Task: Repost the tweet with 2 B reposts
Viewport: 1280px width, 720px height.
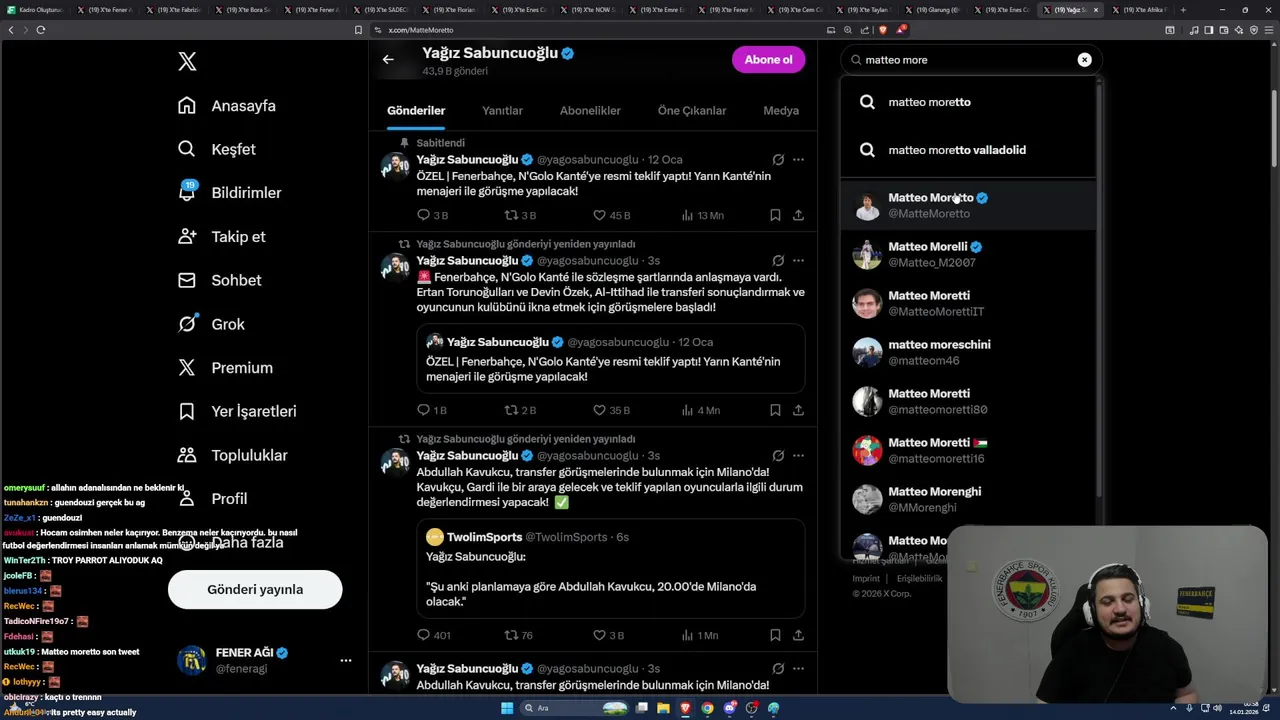Action: pyautogui.click(x=520, y=410)
